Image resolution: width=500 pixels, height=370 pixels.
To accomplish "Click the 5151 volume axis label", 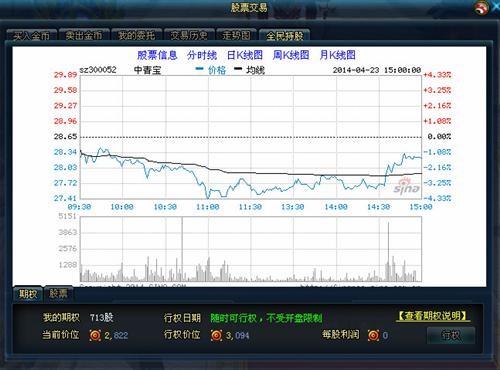I will (68, 216).
